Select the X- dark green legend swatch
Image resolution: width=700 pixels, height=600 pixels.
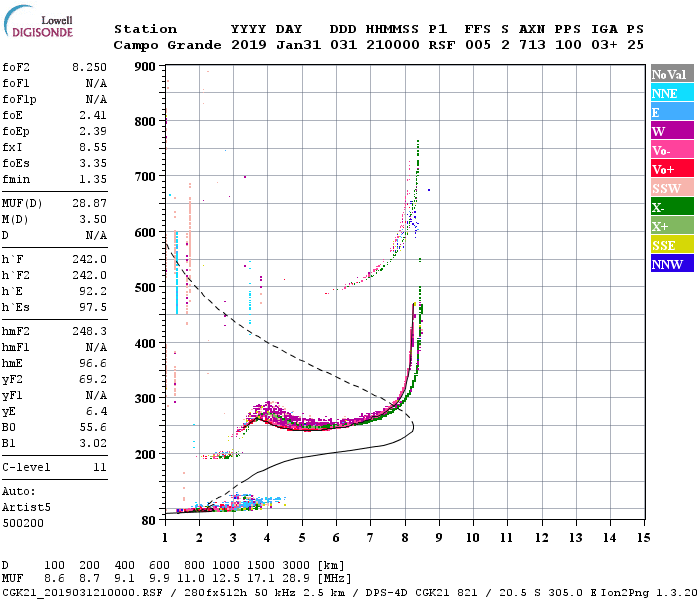pos(672,207)
